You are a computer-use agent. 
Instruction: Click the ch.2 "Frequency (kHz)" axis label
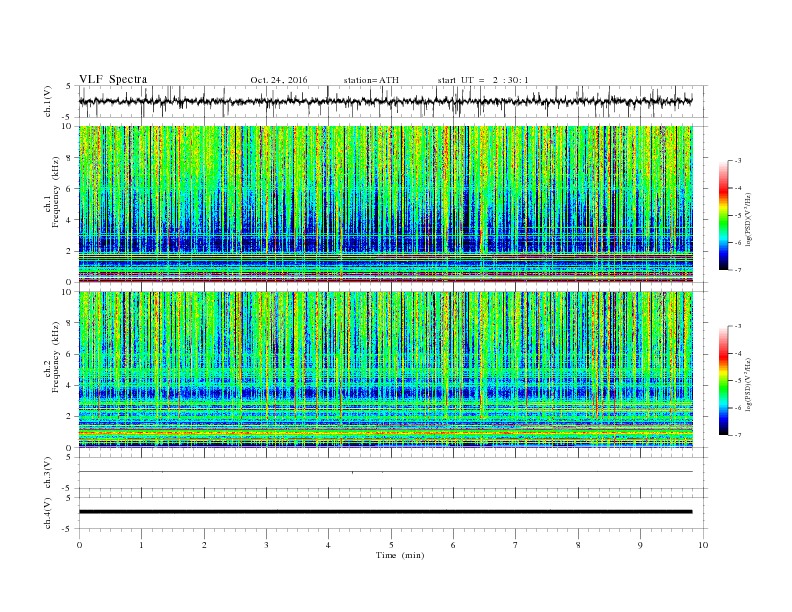tap(55, 357)
